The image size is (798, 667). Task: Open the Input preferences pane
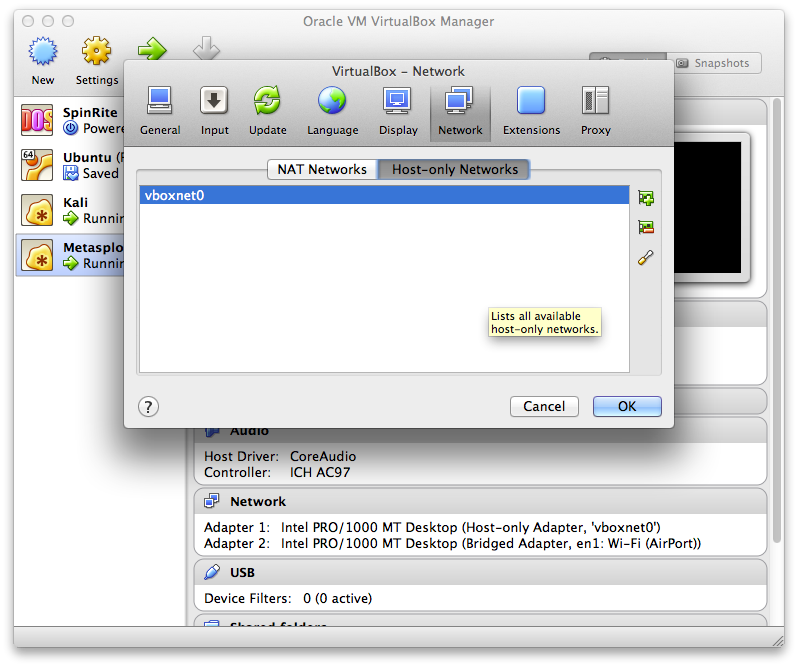(214, 111)
